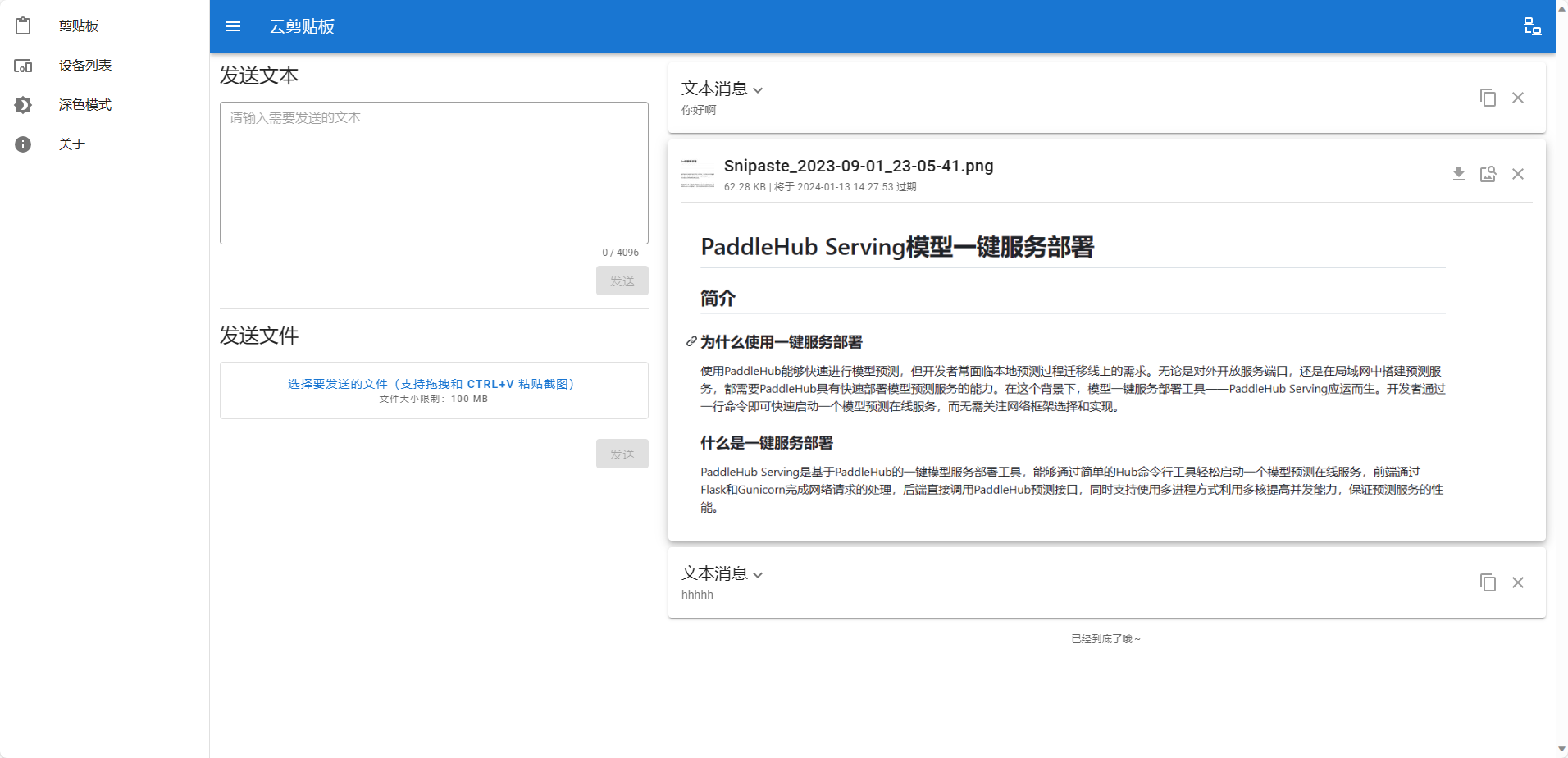Open the Snipaste image thumbnail
This screenshot has width=1568, height=758.
click(x=698, y=174)
